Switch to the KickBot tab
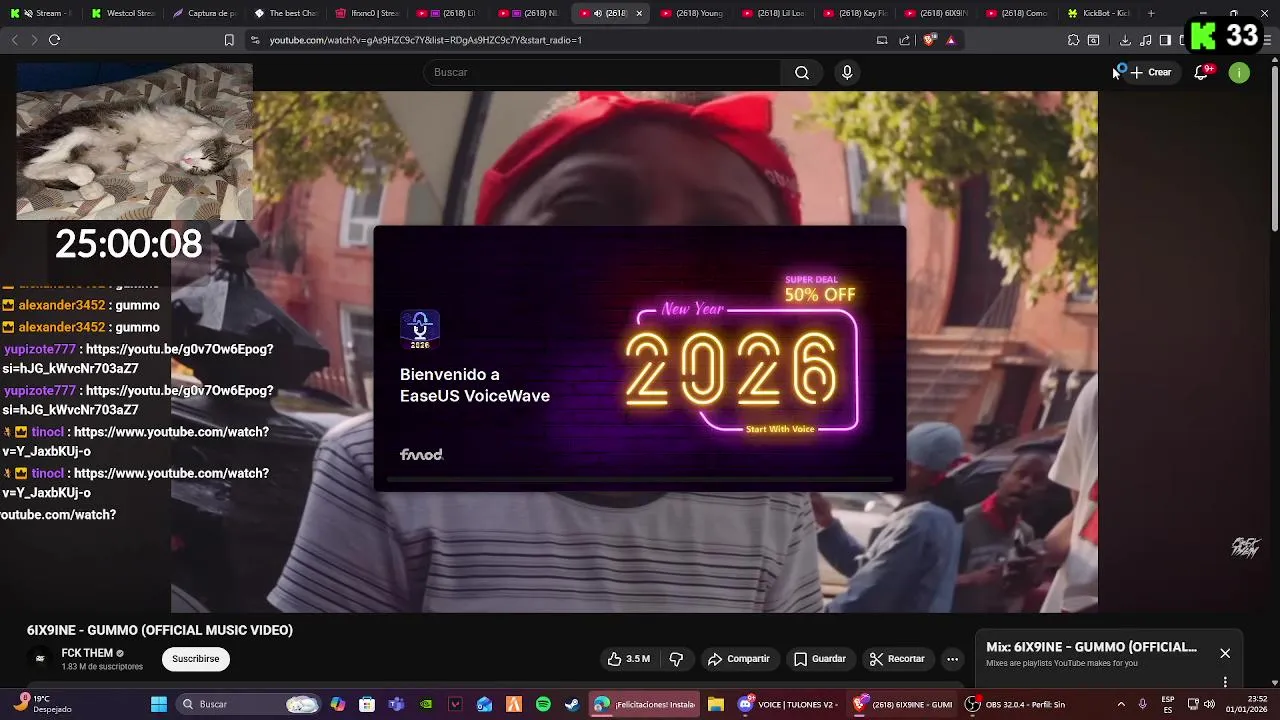The height and width of the screenshot is (720, 1280). [1098, 13]
